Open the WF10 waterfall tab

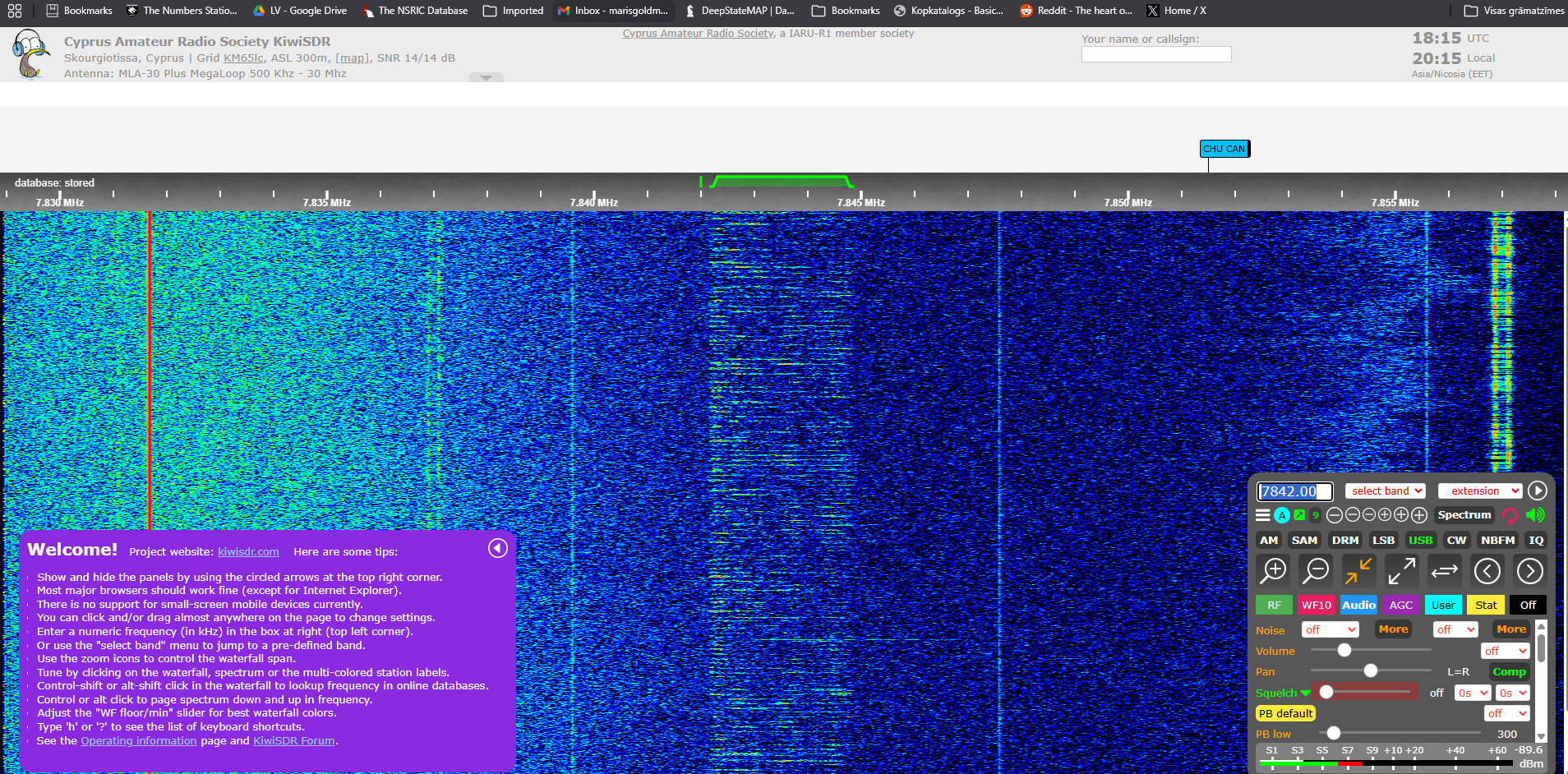click(x=1316, y=606)
